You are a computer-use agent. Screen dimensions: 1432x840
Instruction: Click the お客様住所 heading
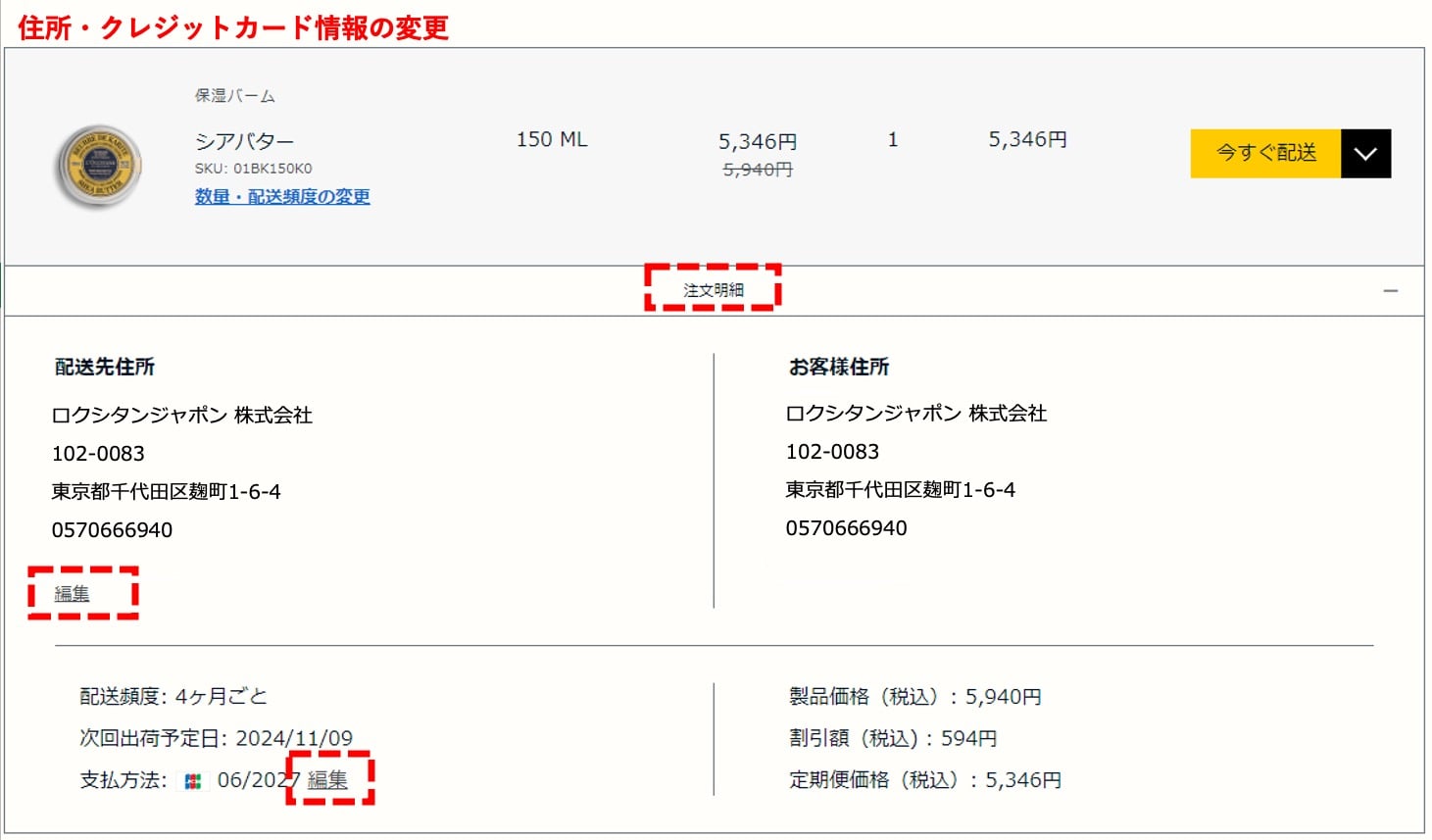point(838,367)
